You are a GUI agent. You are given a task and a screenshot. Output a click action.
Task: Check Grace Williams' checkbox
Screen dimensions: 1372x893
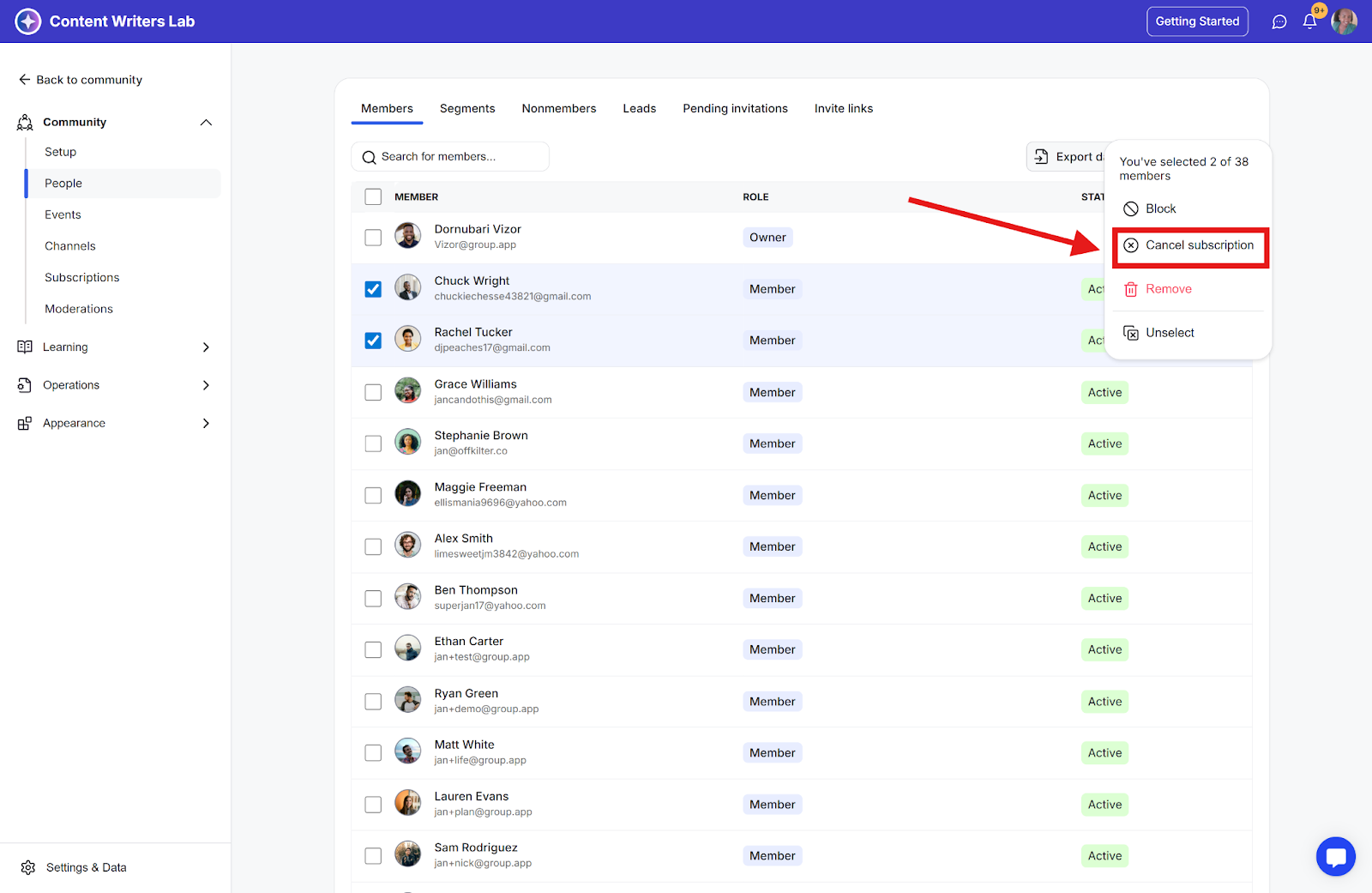(373, 392)
